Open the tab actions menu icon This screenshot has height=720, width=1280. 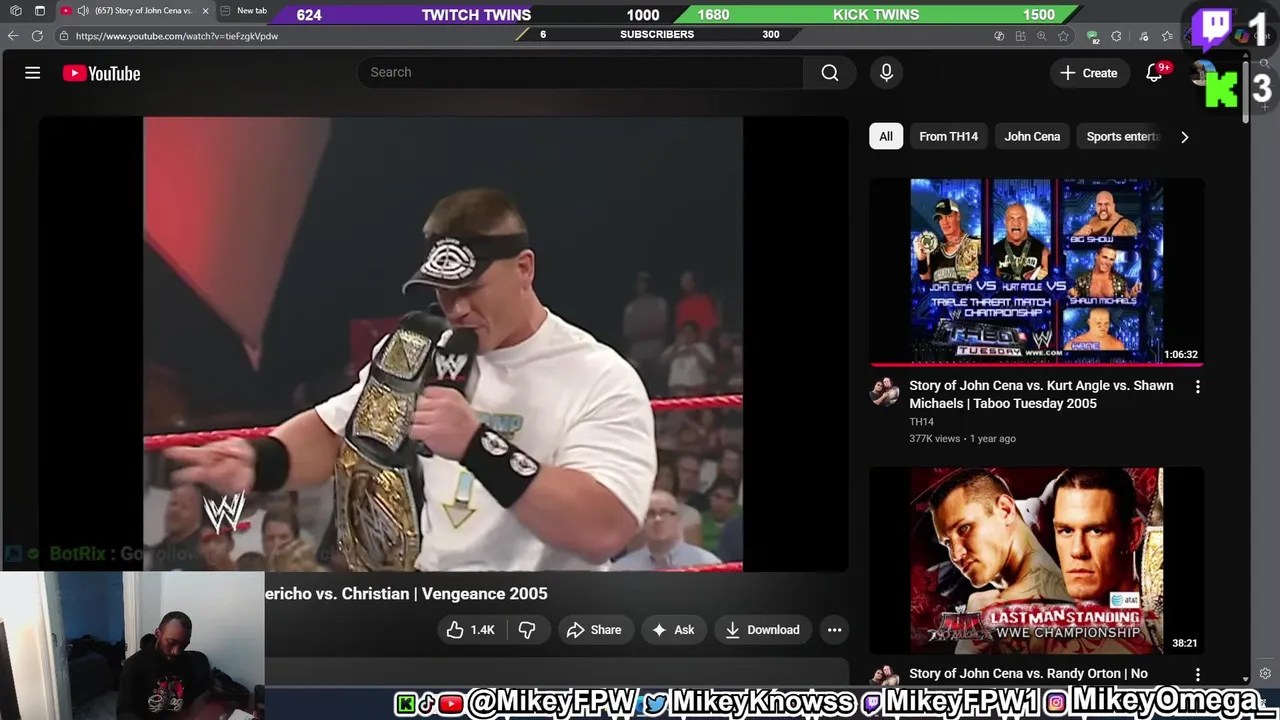40,11
